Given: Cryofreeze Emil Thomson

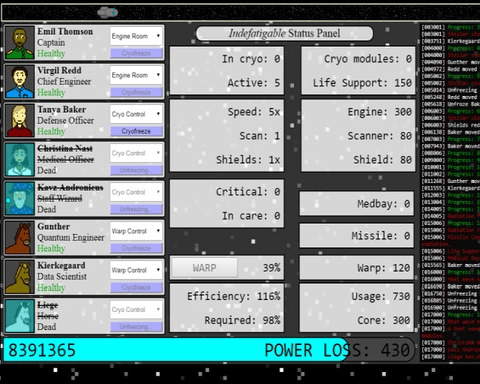Looking at the screenshot, I should [x=136, y=53].
